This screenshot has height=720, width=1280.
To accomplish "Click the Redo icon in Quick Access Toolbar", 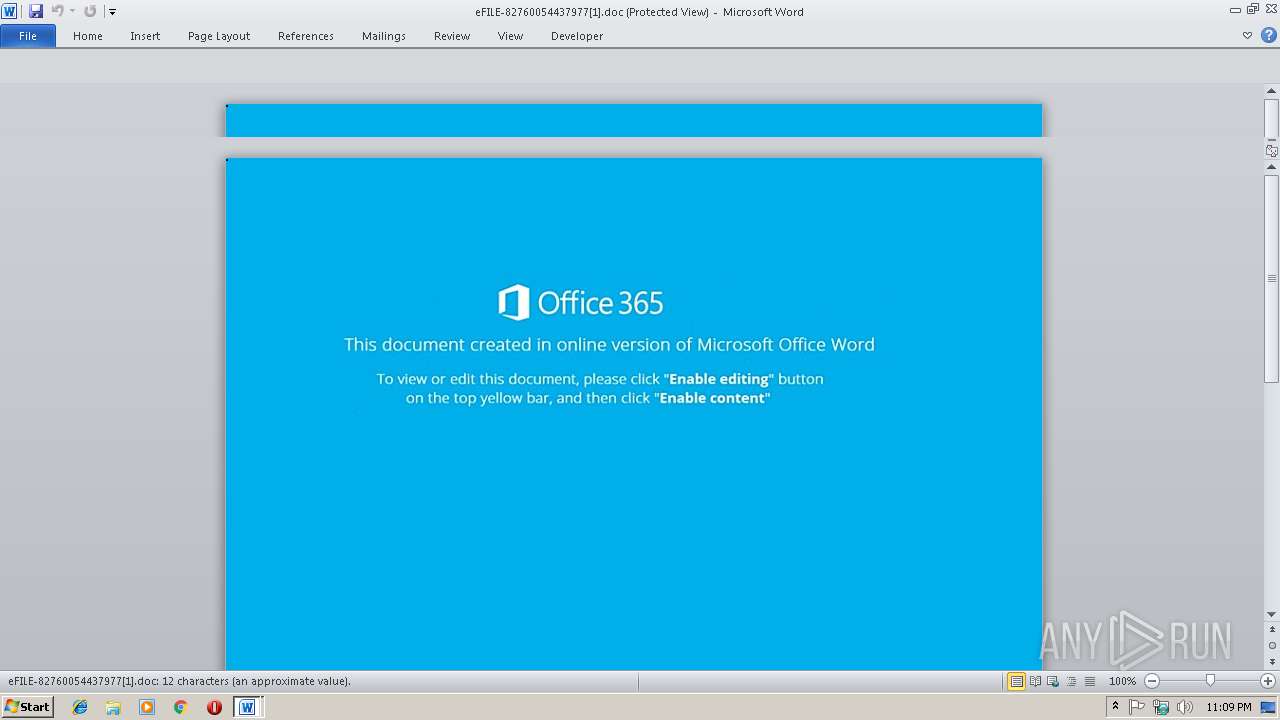I will (90, 11).
